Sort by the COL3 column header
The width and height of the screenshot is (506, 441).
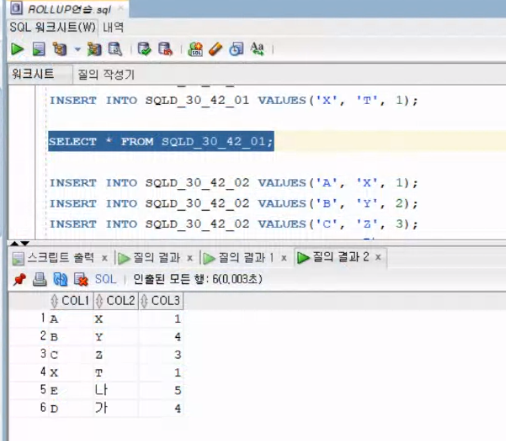pos(161,301)
